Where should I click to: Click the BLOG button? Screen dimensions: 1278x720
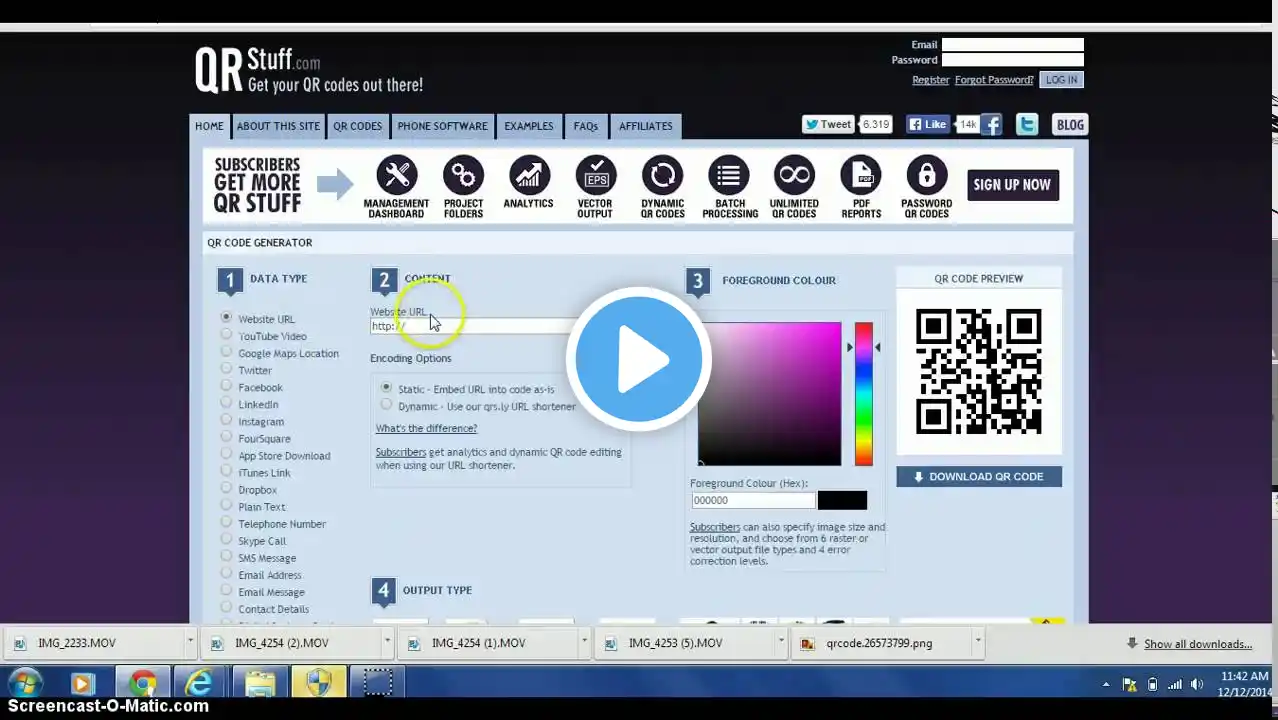tap(1070, 125)
